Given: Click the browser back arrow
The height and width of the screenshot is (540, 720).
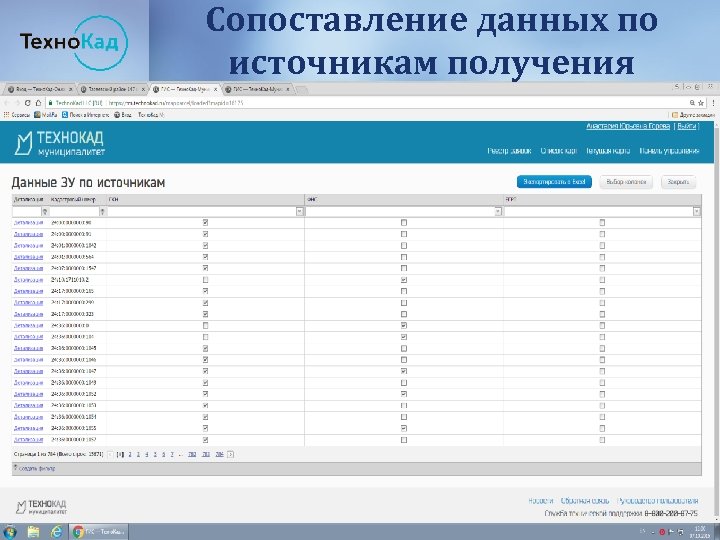Looking at the screenshot, I should (6, 103).
